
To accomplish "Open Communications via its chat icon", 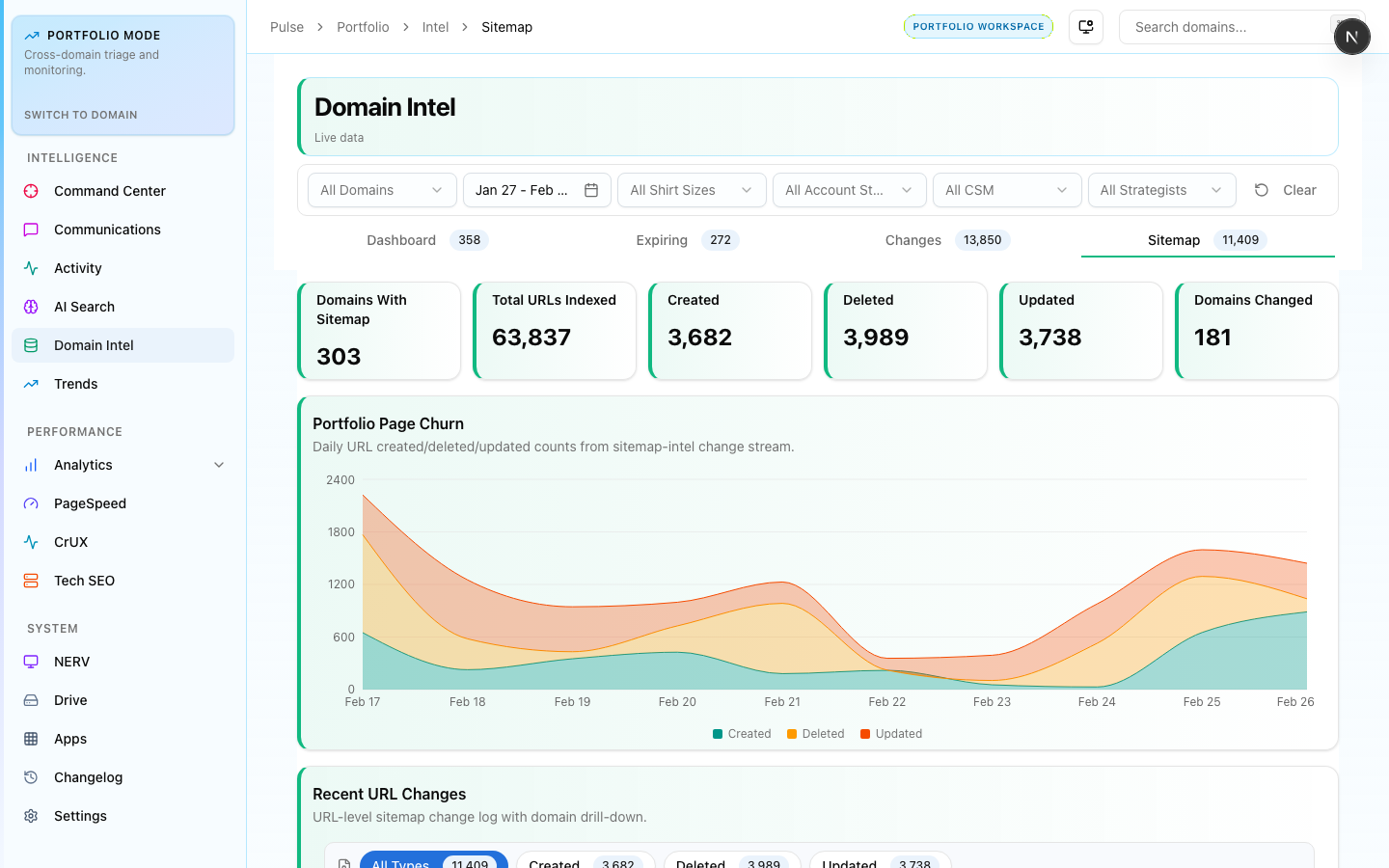I will [x=31, y=230].
